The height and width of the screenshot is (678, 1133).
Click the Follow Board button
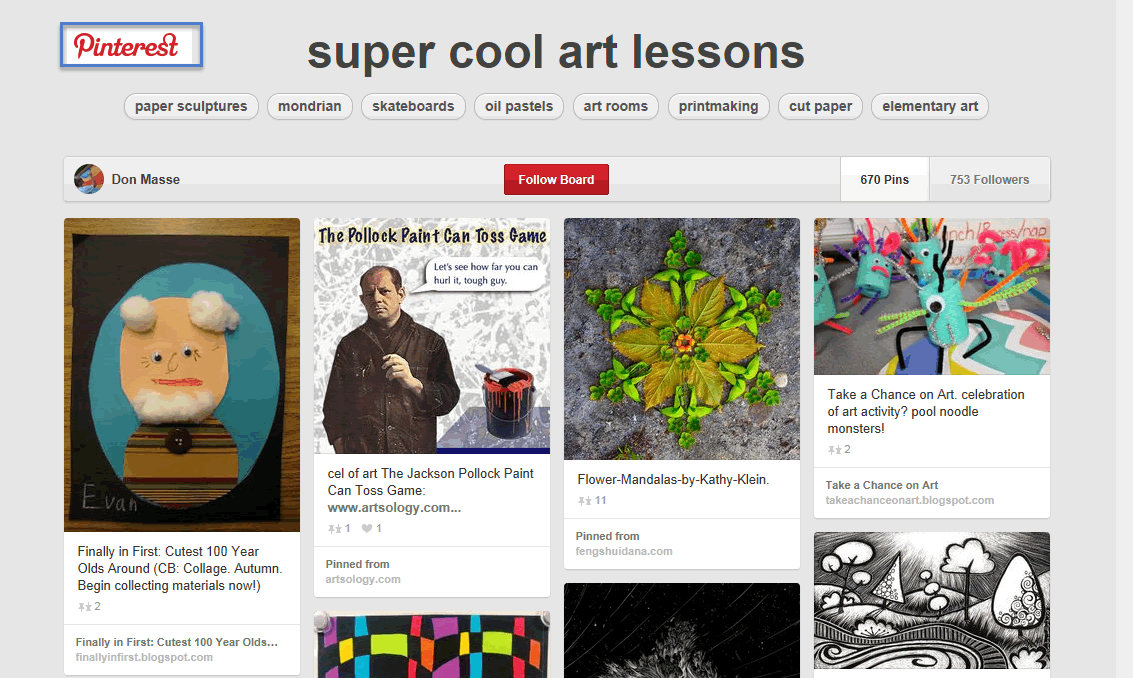point(556,179)
